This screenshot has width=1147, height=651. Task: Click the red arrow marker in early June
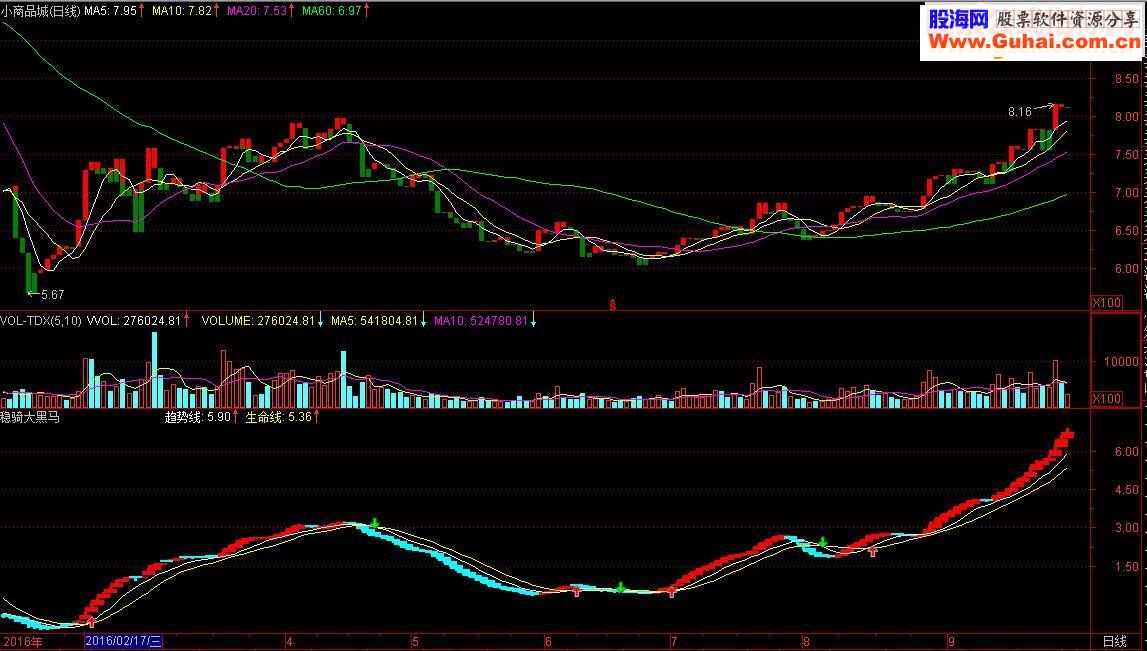click(577, 591)
